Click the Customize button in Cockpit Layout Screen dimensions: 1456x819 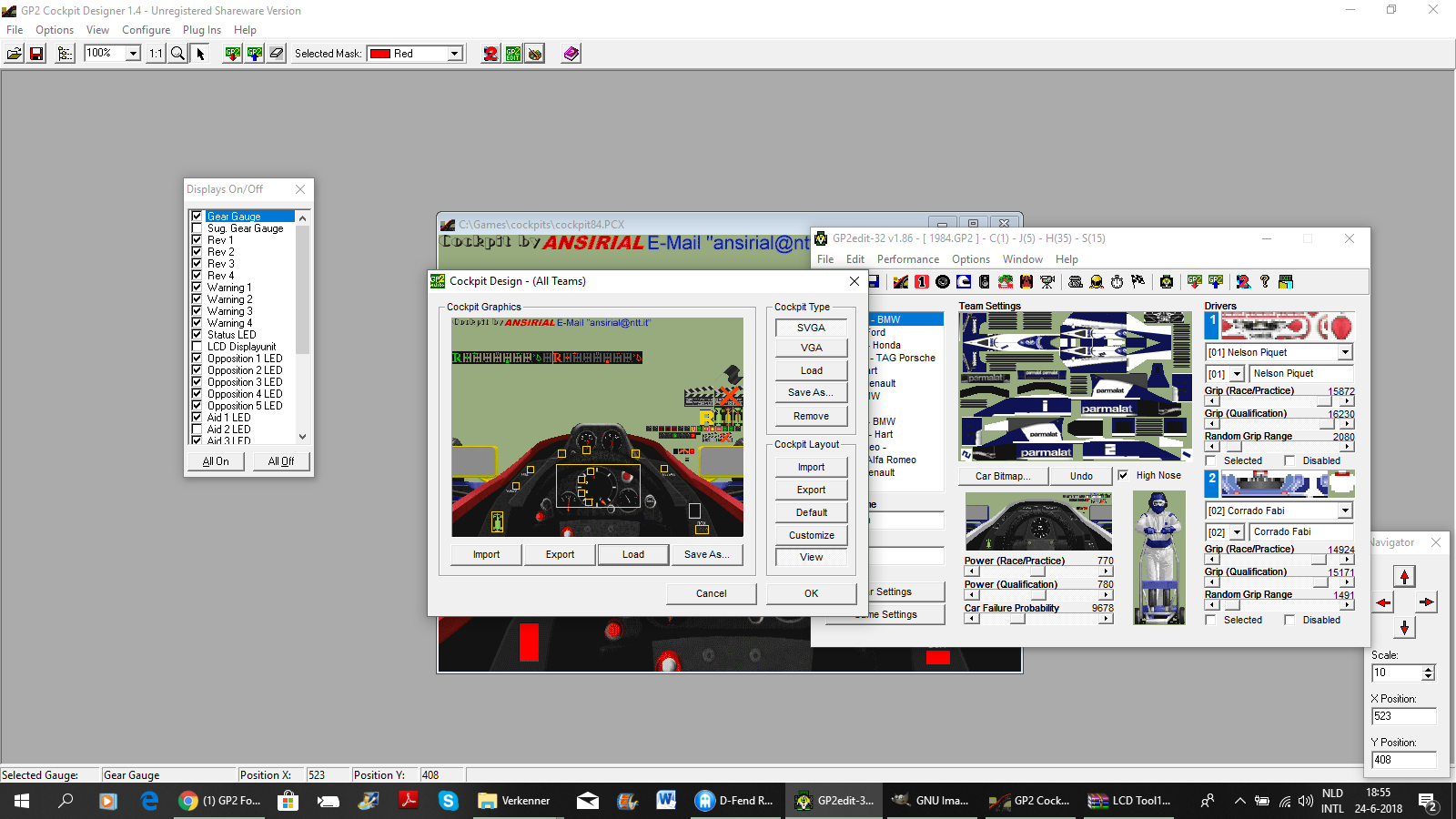(811, 535)
